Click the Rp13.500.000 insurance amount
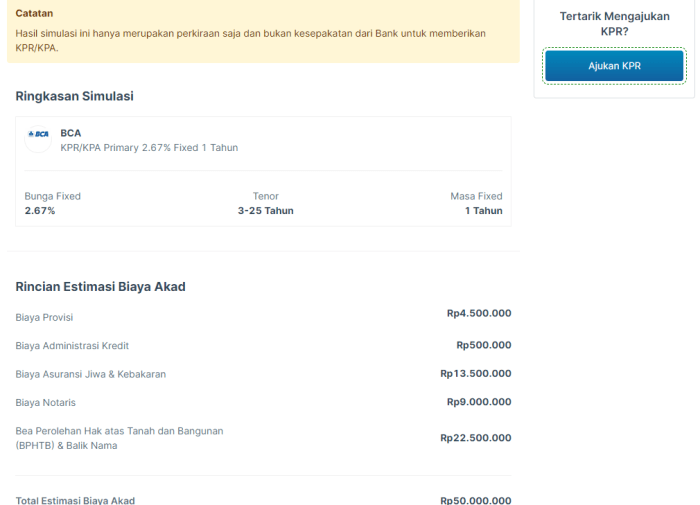 click(x=476, y=373)
